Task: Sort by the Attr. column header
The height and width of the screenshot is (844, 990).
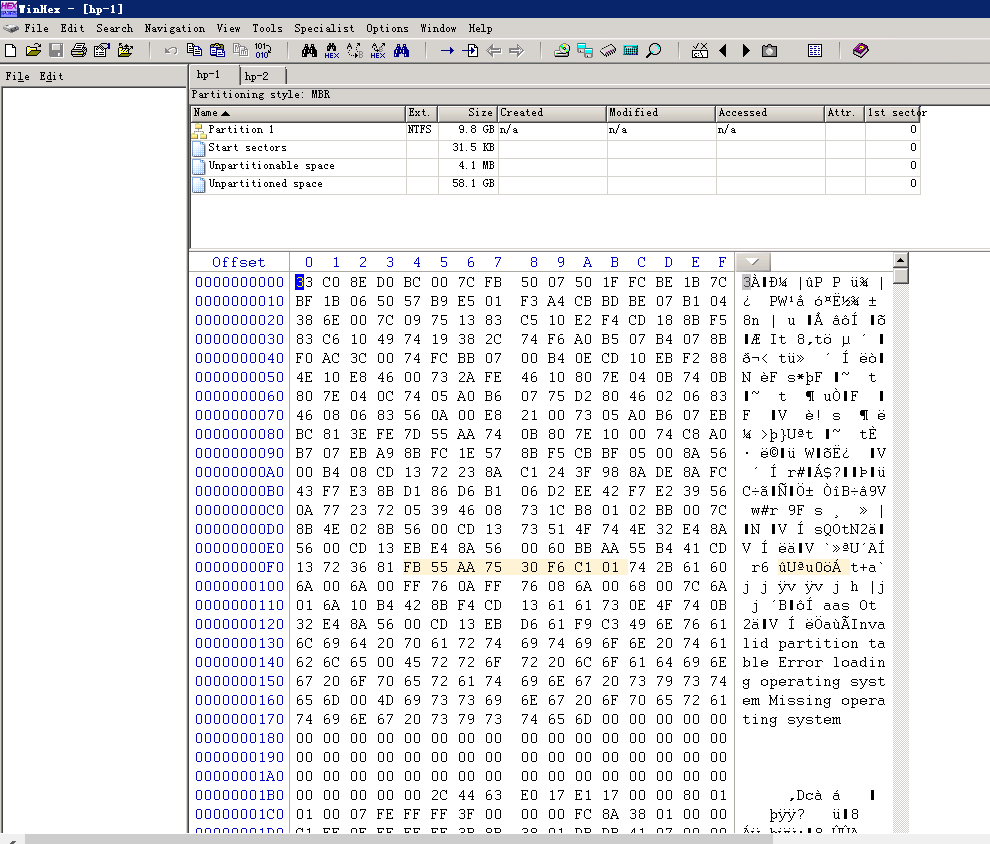Action: (845, 113)
